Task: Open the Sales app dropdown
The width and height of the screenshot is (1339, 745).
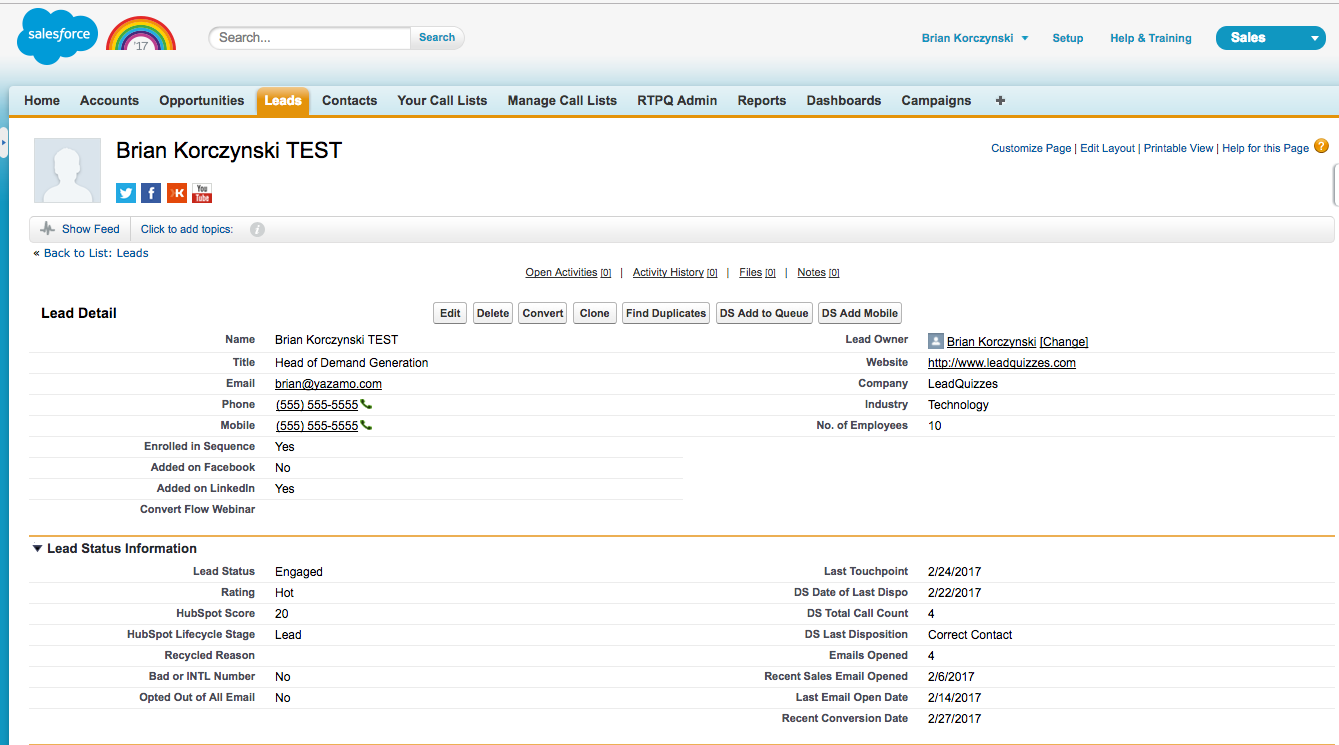Action: 1271,38
